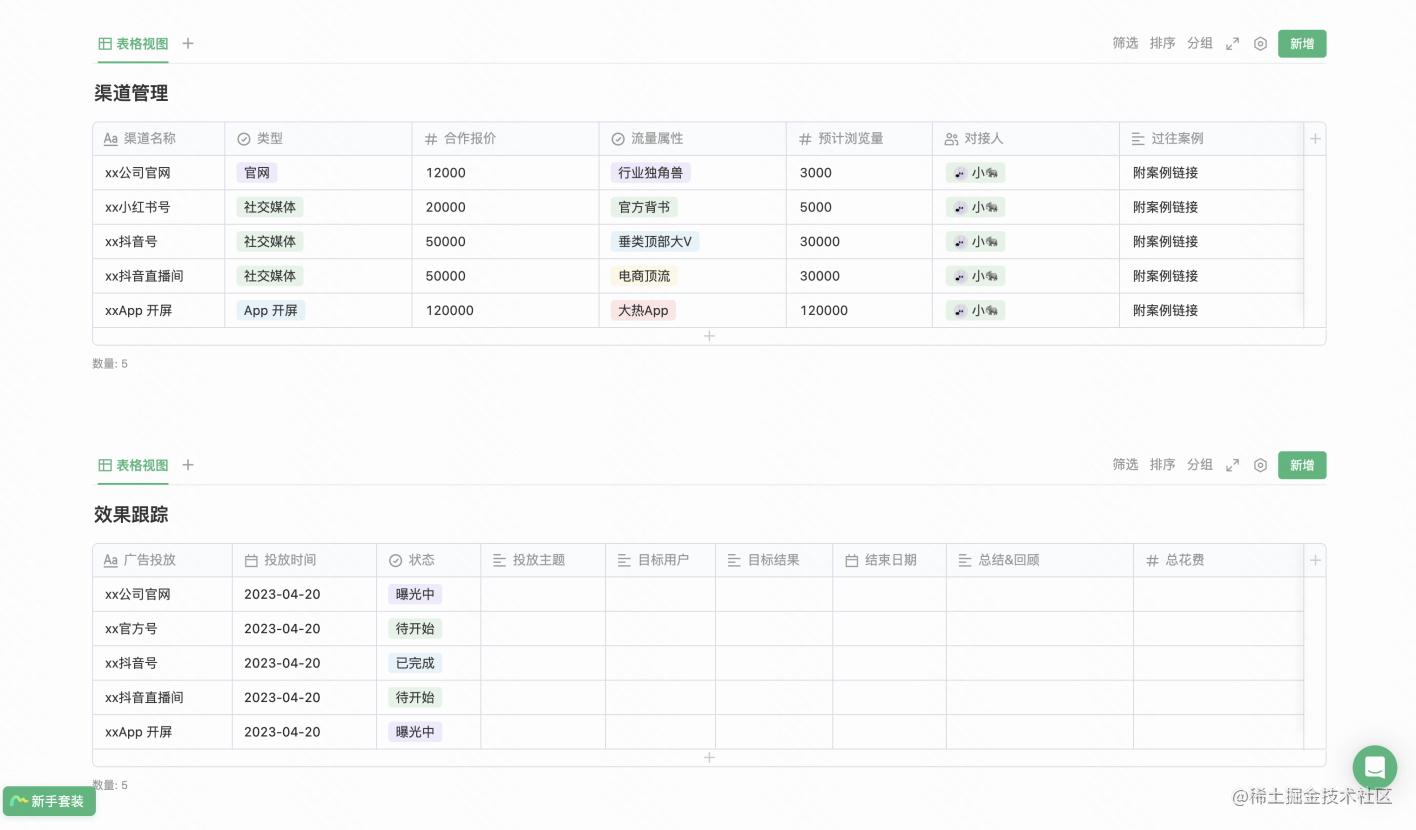Select the App 开屏 type tag
The width and height of the screenshot is (1416, 830).
click(x=271, y=310)
